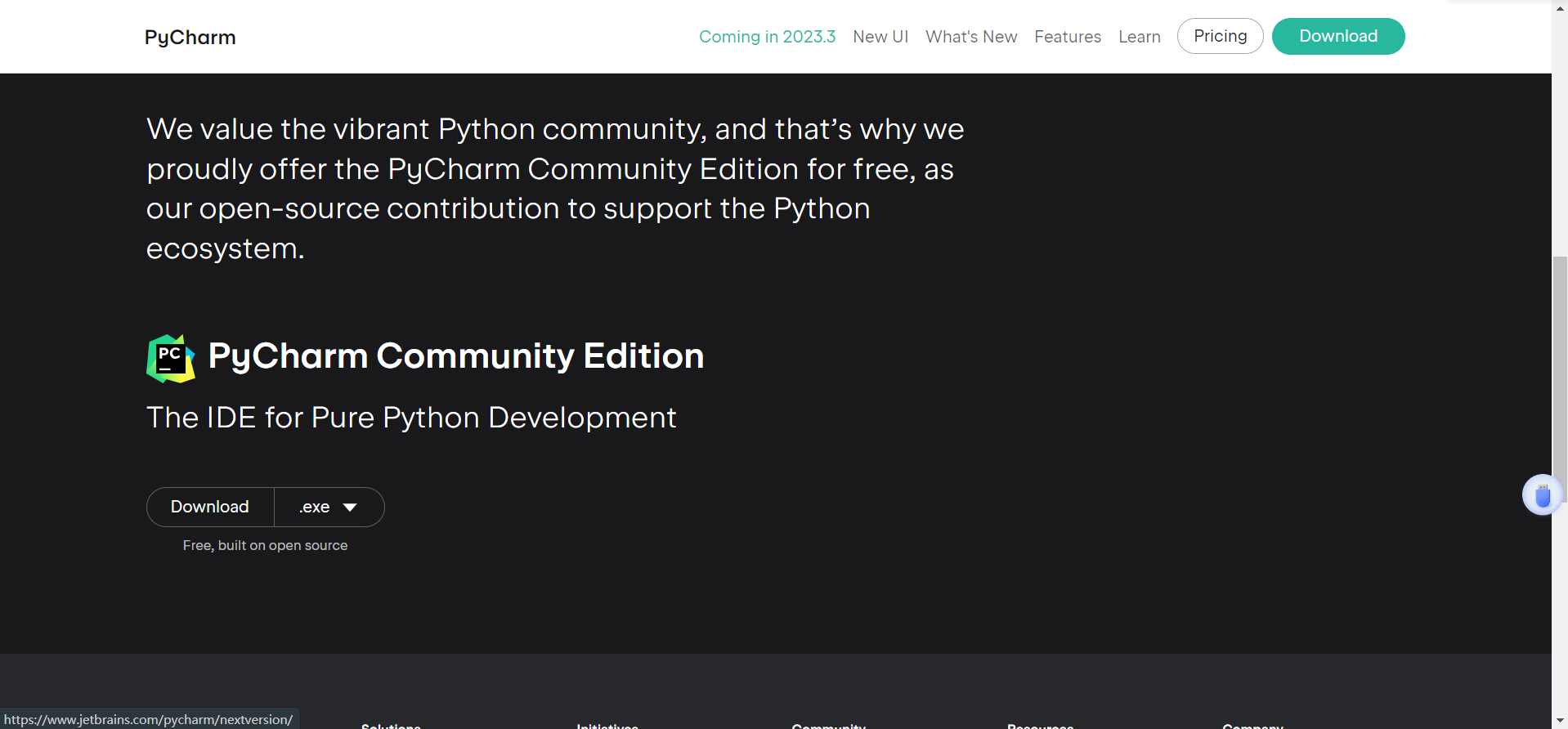The image size is (1568, 729).
Task: Open the Features menu item
Action: [1068, 37]
